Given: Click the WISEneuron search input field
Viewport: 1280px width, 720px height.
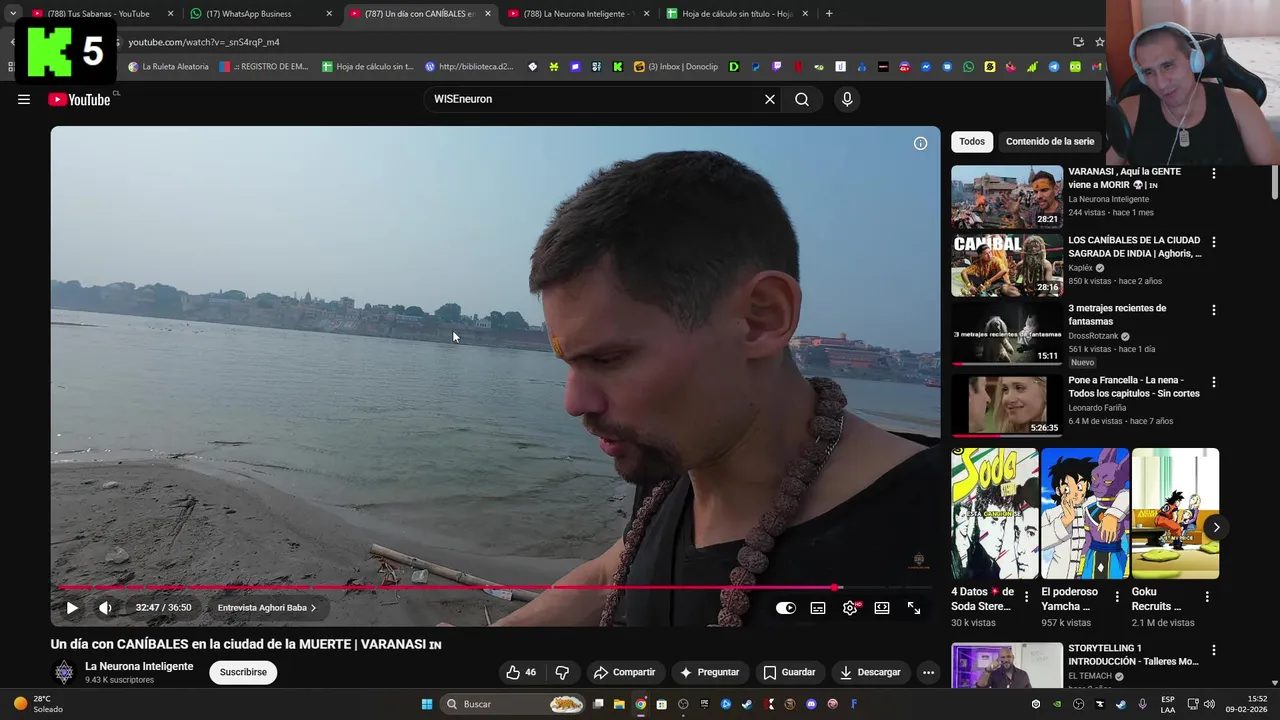Looking at the screenshot, I should pos(594,99).
